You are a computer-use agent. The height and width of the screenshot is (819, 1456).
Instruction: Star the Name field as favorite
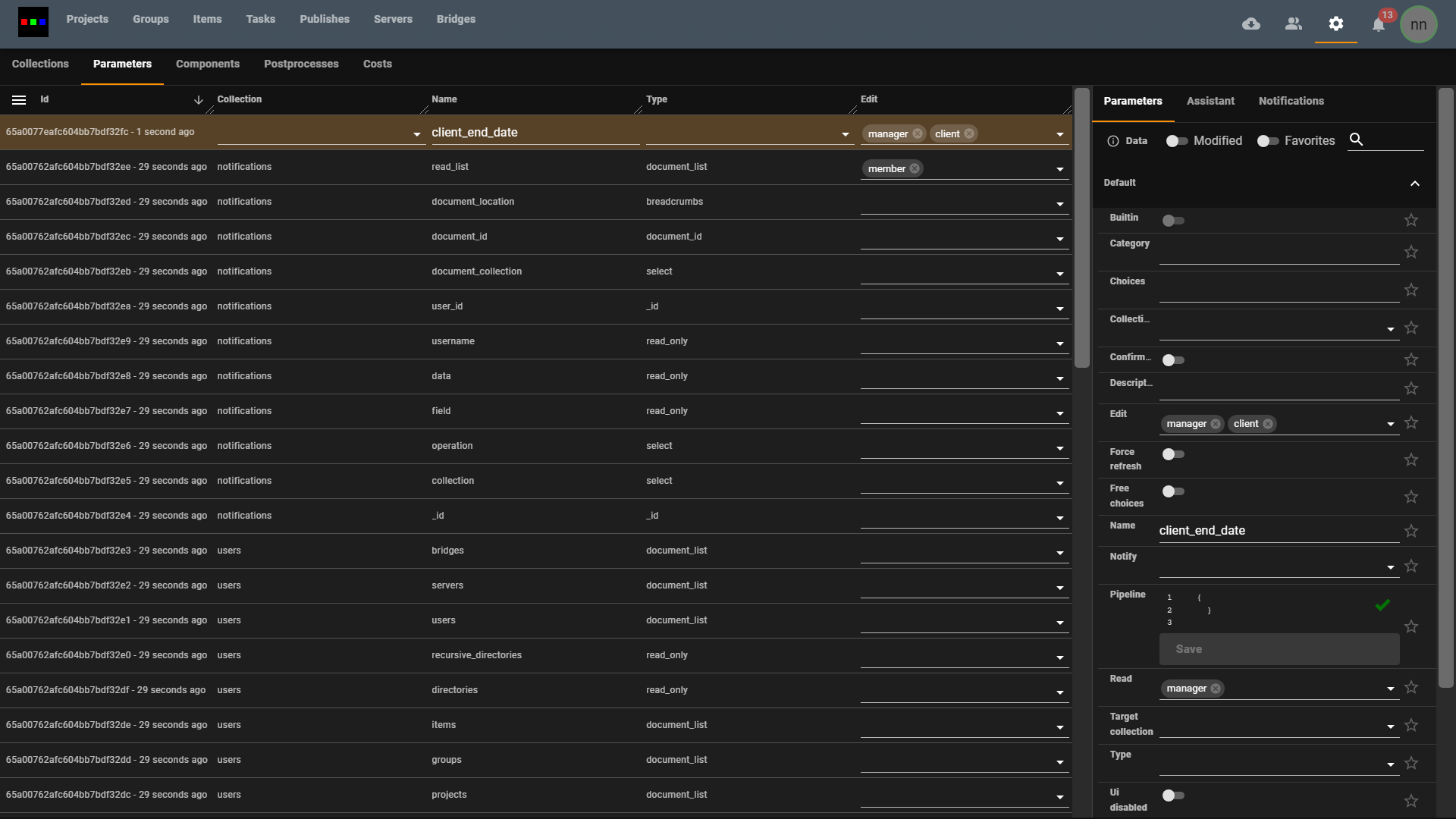(x=1411, y=531)
